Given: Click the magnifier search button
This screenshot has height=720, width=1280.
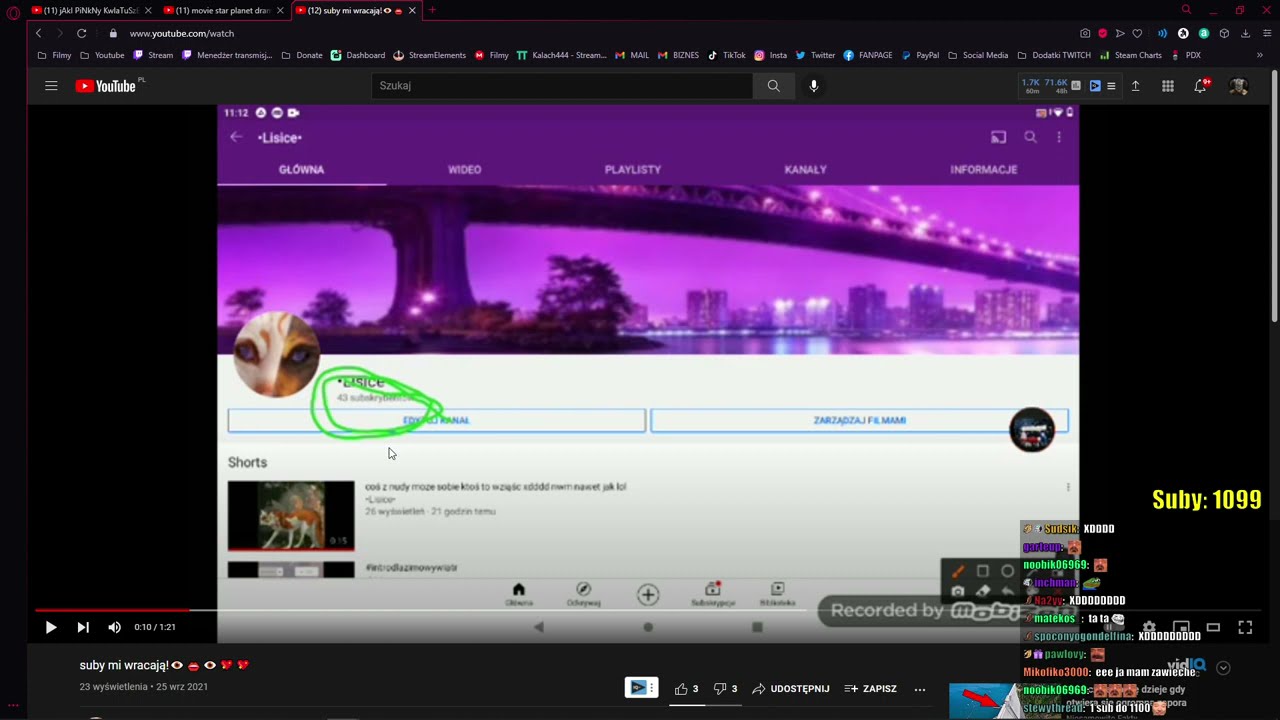Looking at the screenshot, I should (773, 86).
